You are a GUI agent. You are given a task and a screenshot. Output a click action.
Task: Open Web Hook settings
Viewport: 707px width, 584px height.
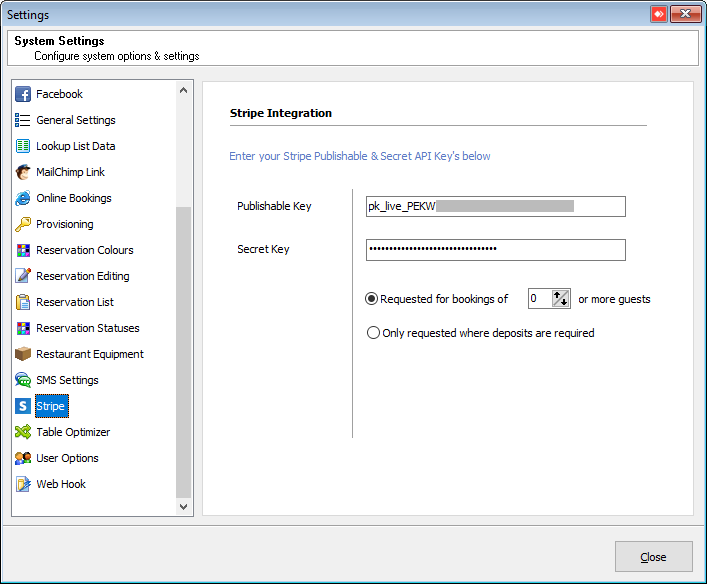pyautogui.click(x=61, y=484)
